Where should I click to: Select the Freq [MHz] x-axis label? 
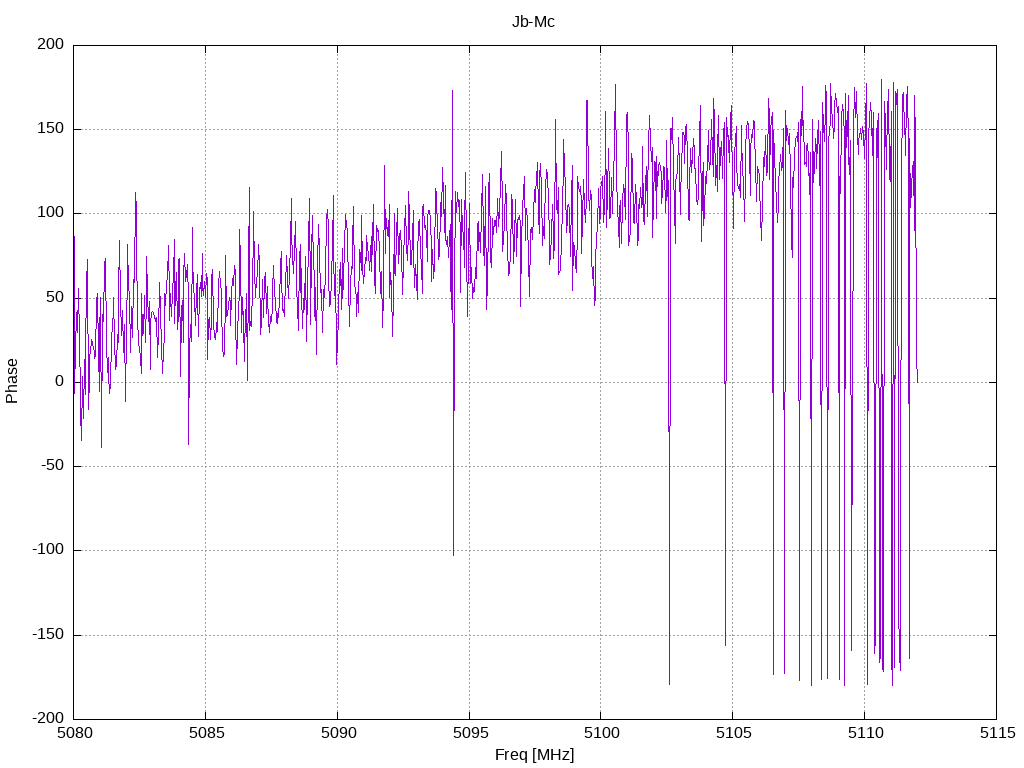click(534, 755)
